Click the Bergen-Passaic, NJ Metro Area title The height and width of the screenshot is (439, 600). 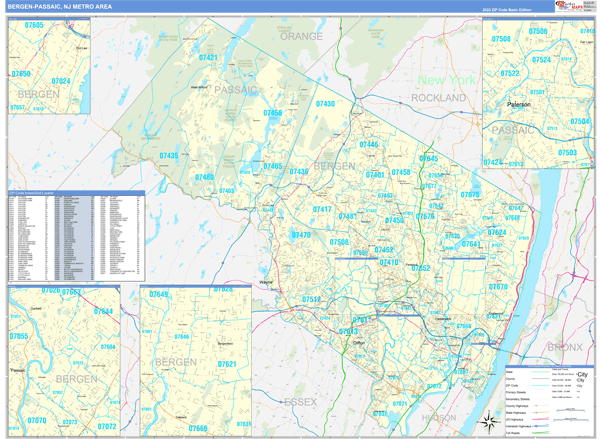(x=60, y=7)
